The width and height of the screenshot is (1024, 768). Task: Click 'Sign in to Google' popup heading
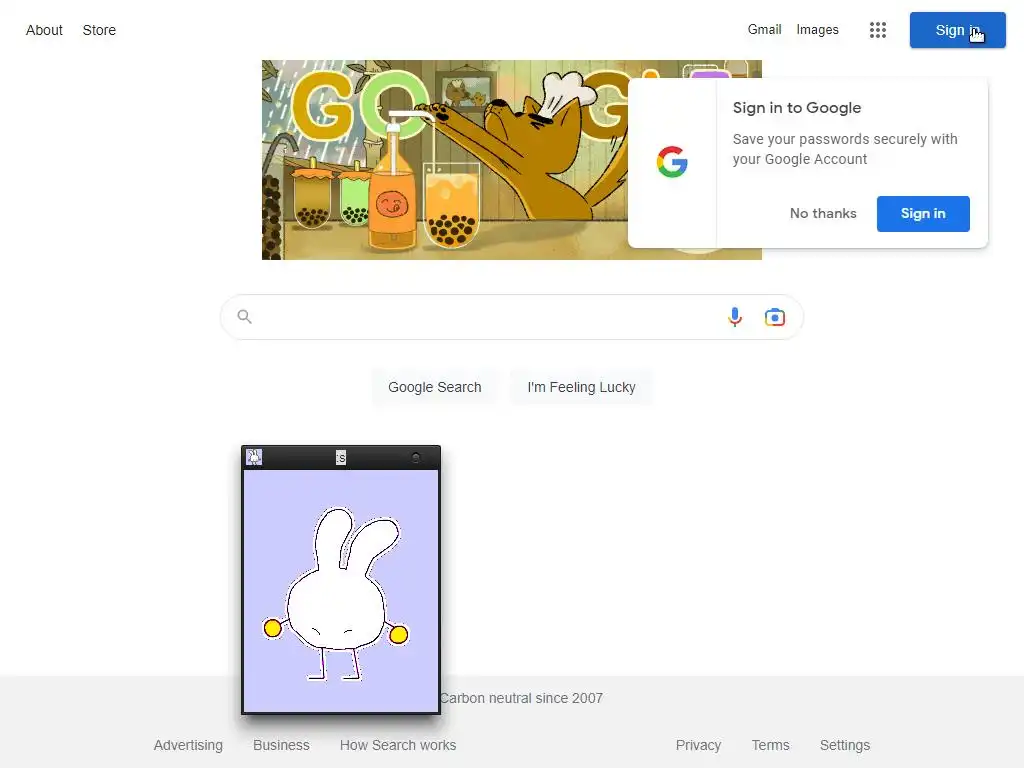797,108
